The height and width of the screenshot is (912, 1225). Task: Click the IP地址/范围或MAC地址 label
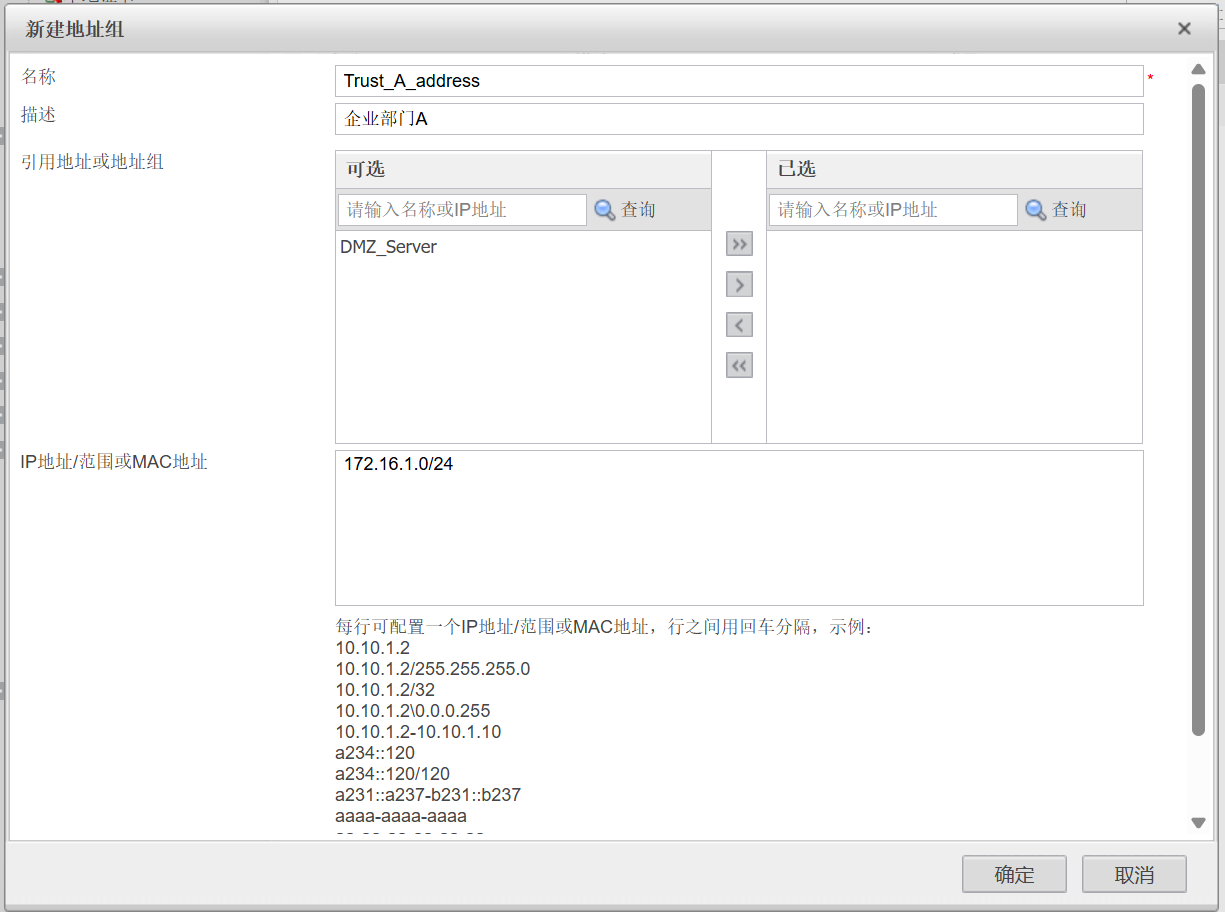[114, 462]
